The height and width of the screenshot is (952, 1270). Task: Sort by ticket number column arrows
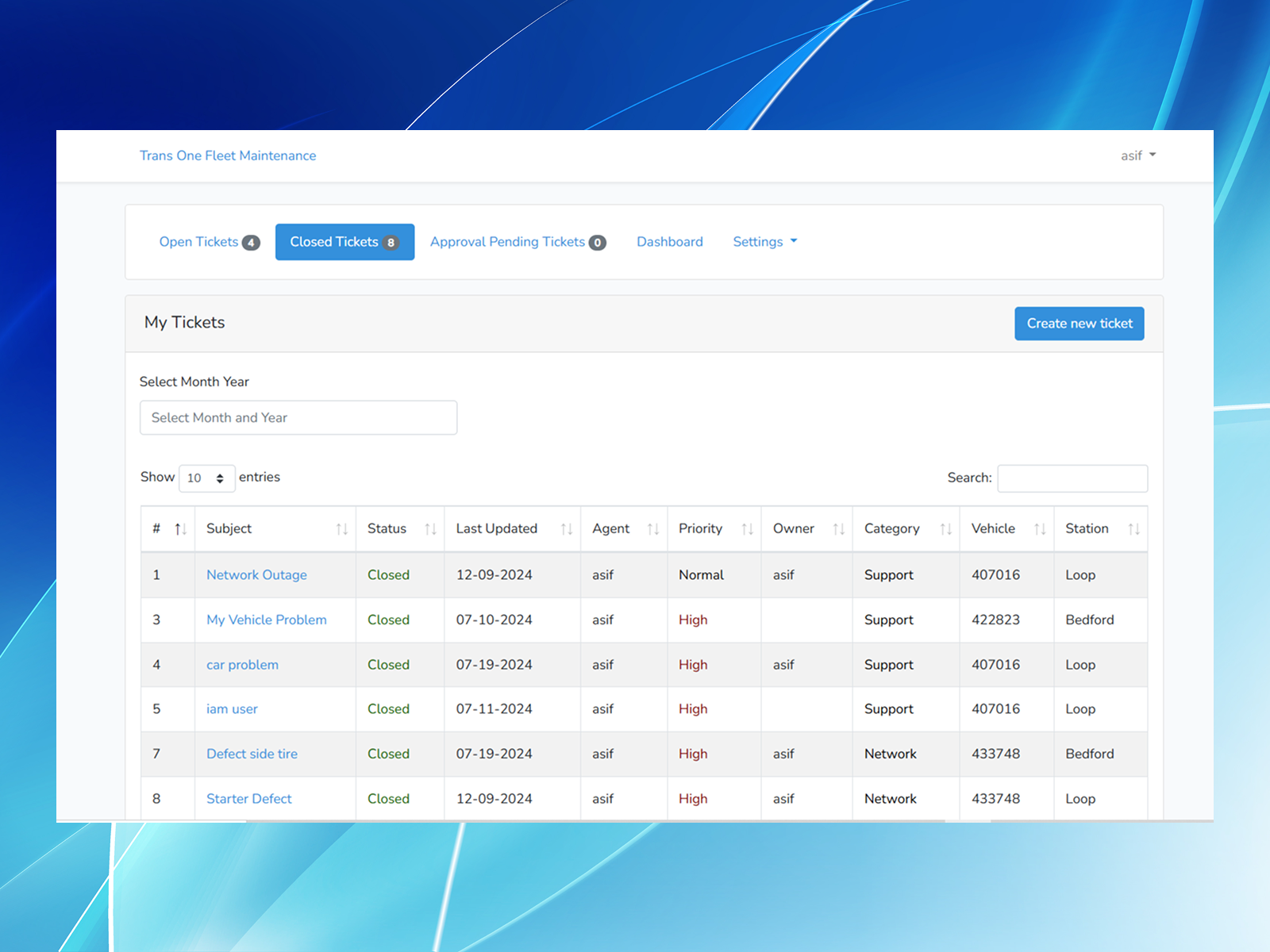tap(180, 529)
